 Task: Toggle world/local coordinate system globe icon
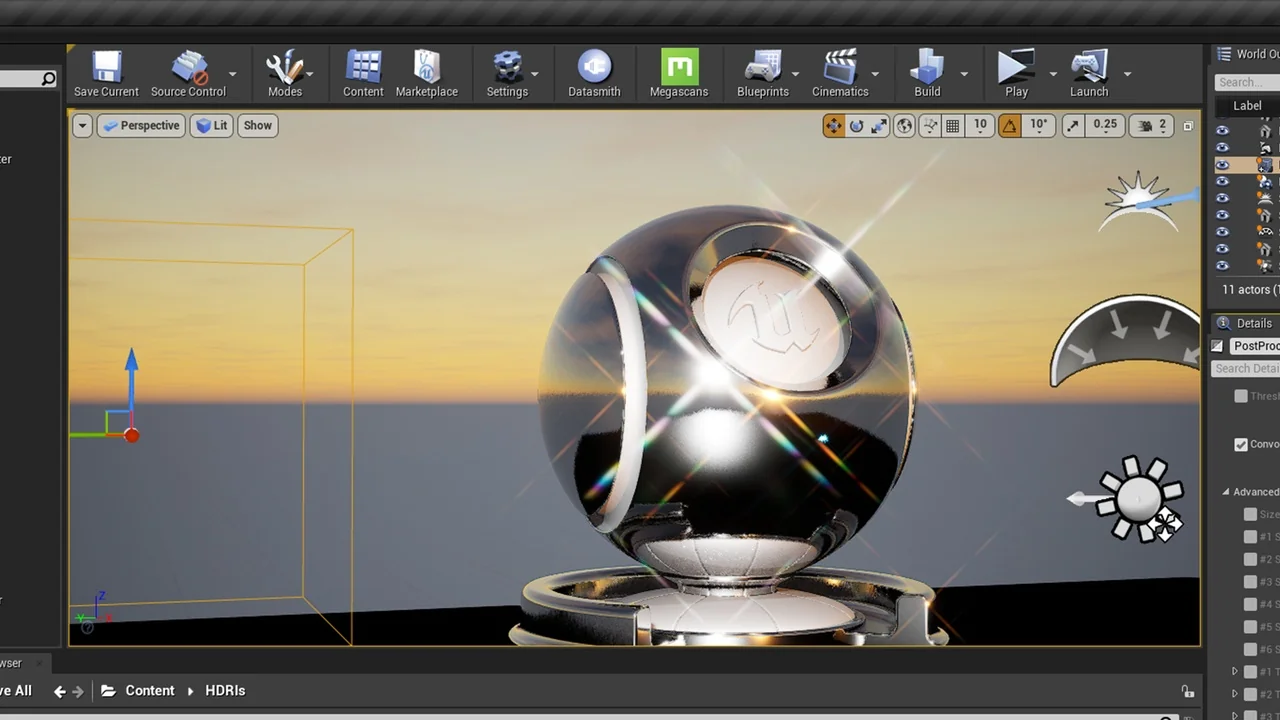(x=904, y=126)
